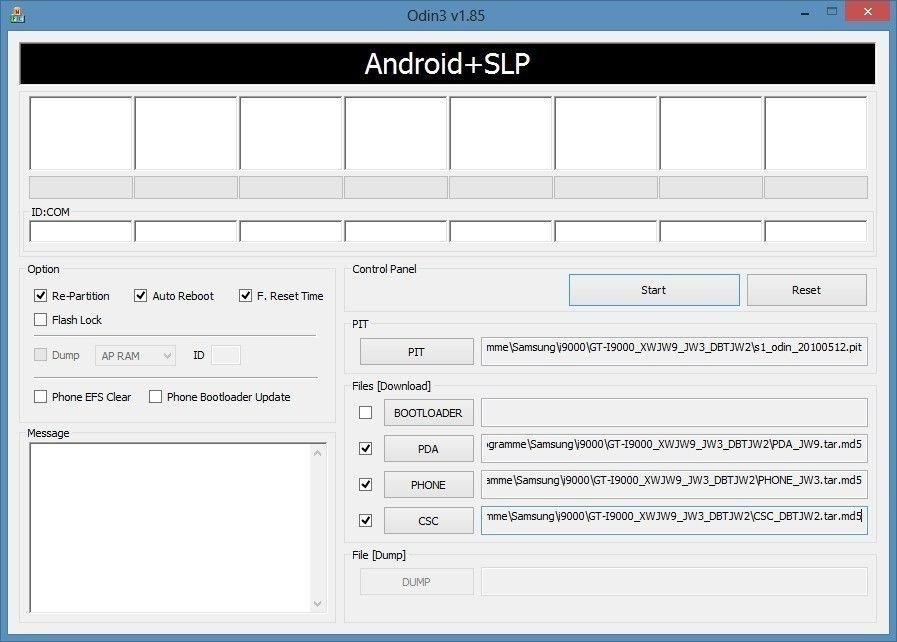Maximize the Odin3 window

(832, 12)
